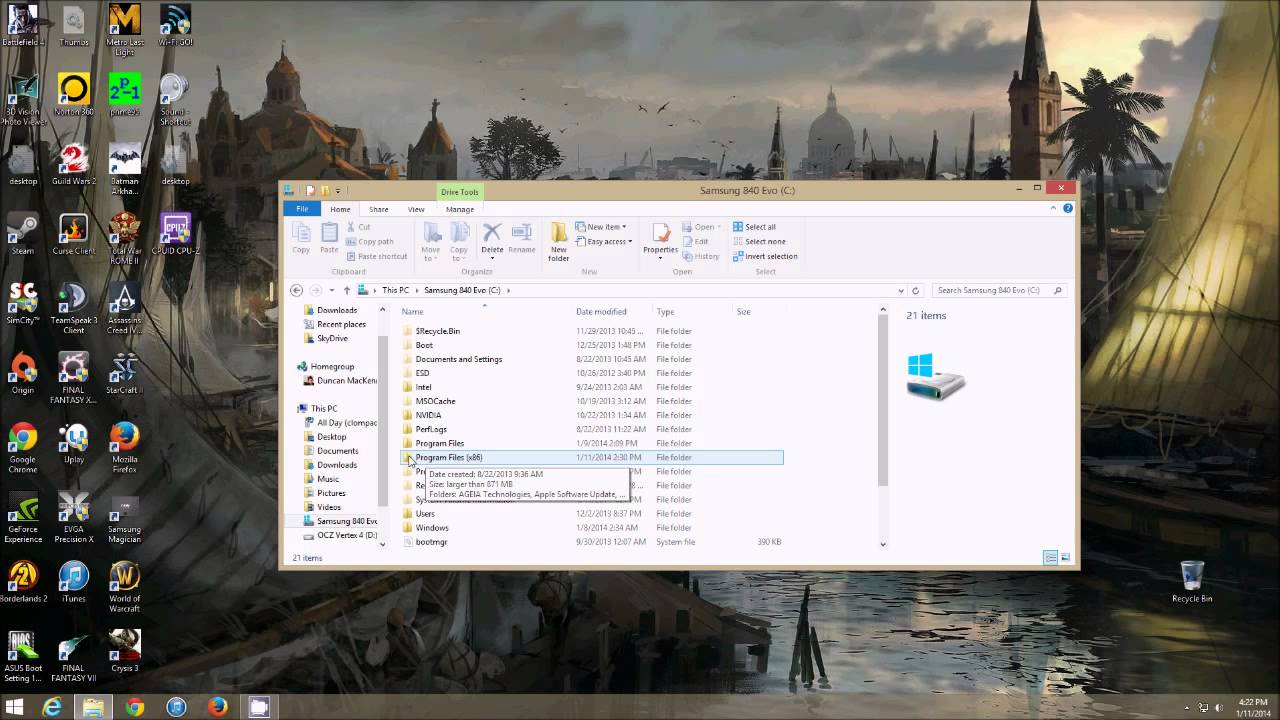The width and height of the screenshot is (1280, 720).
Task: Open TeamSpeak 3 Client desktop shortcut
Action: click(x=73, y=309)
